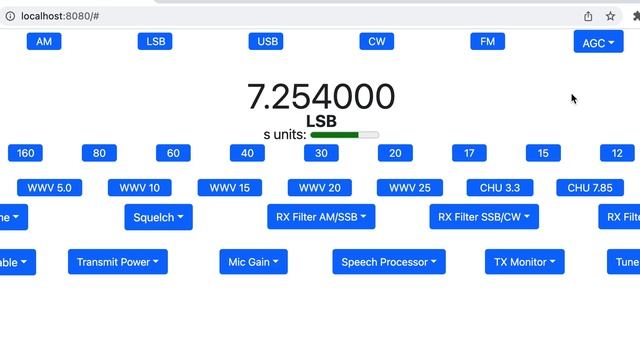Select the 40 meter band
The height and width of the screenshot is (360, 640).
tap(247, 153)
